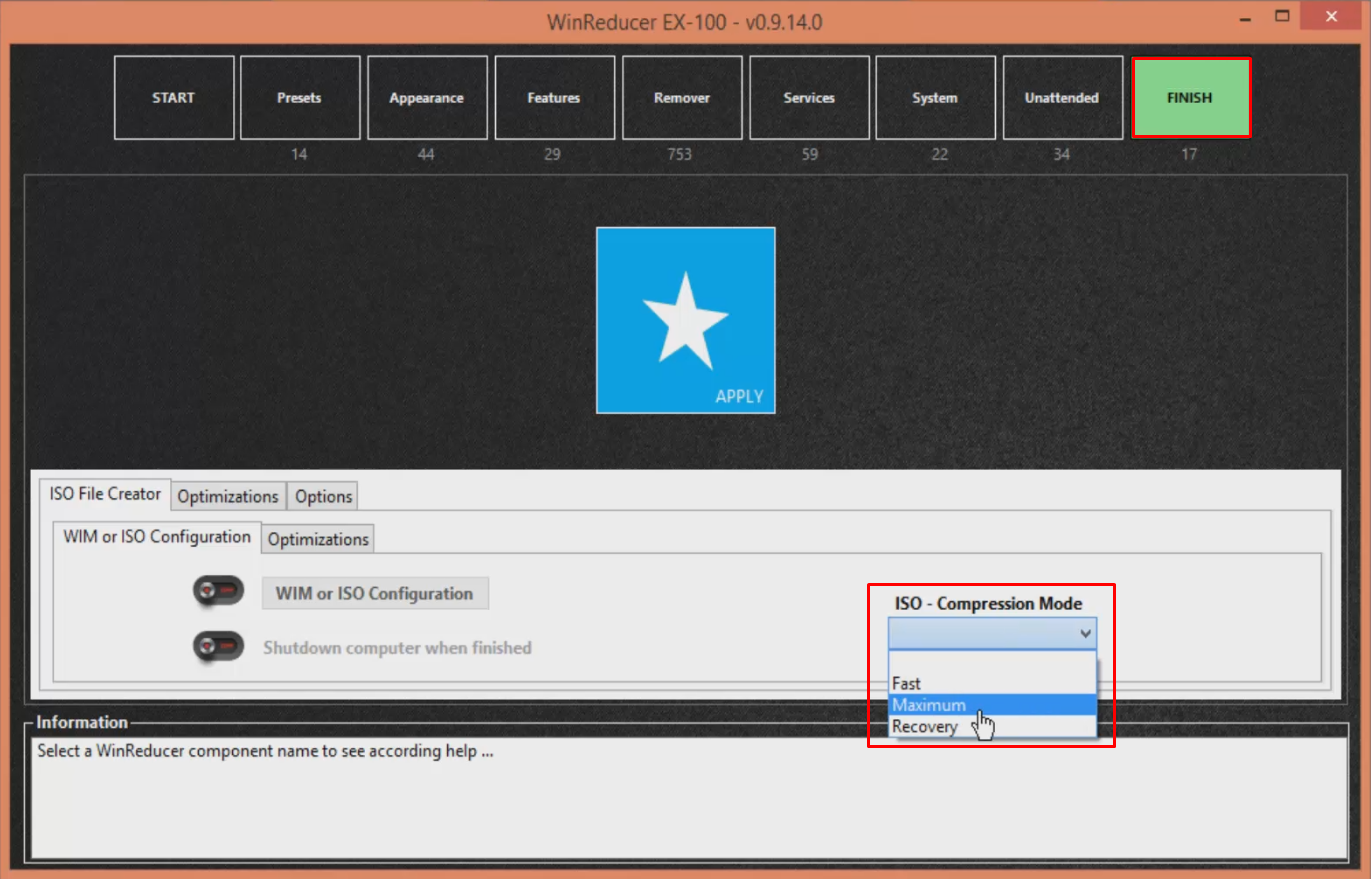Open the Features section
Image resolution: width=1371 pixels, height=879 pixels.
click(x=554, y=98)
